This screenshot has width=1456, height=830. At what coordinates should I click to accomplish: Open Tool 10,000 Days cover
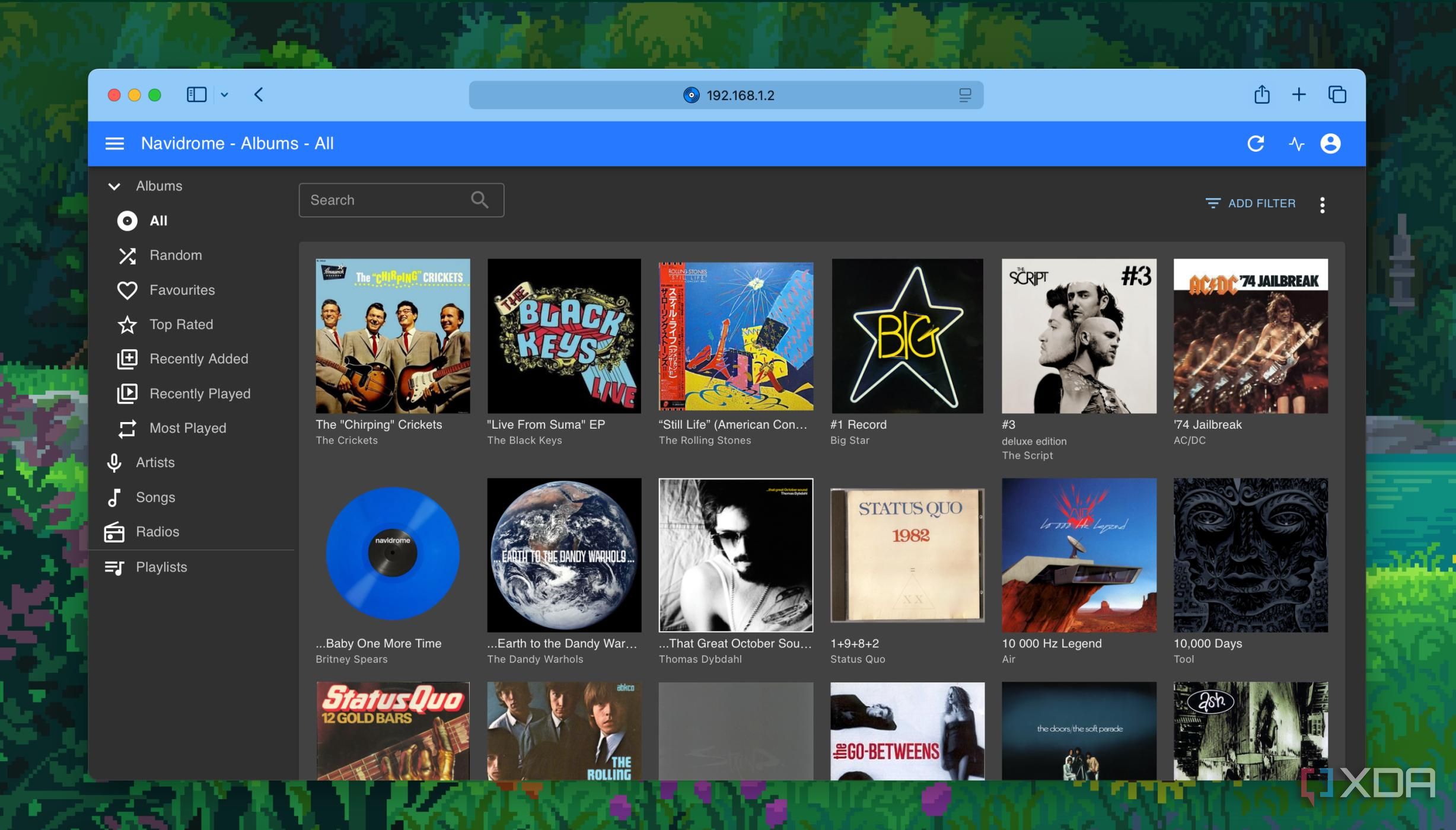[1250, 555]
